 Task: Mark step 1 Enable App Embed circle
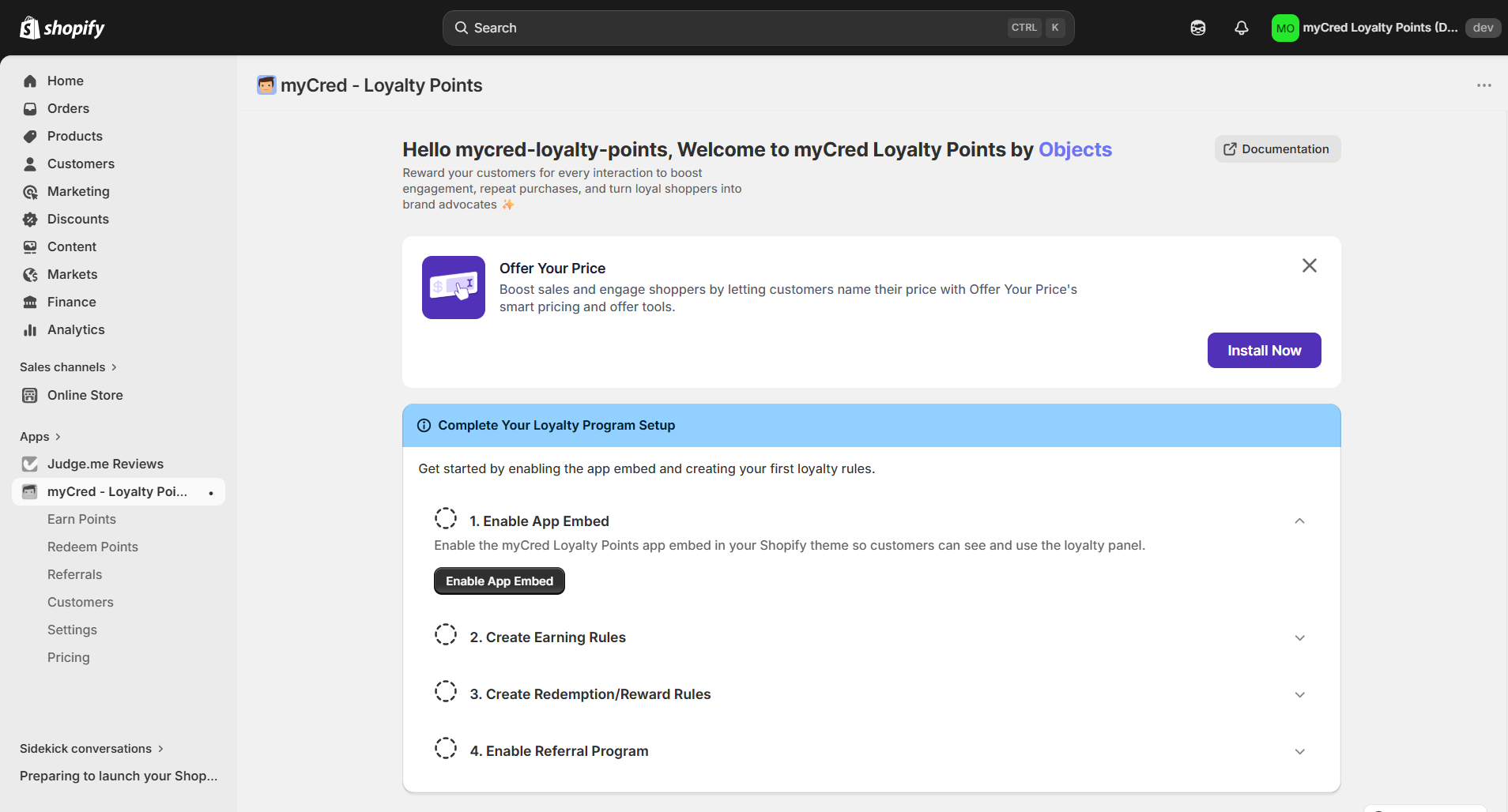446,519
